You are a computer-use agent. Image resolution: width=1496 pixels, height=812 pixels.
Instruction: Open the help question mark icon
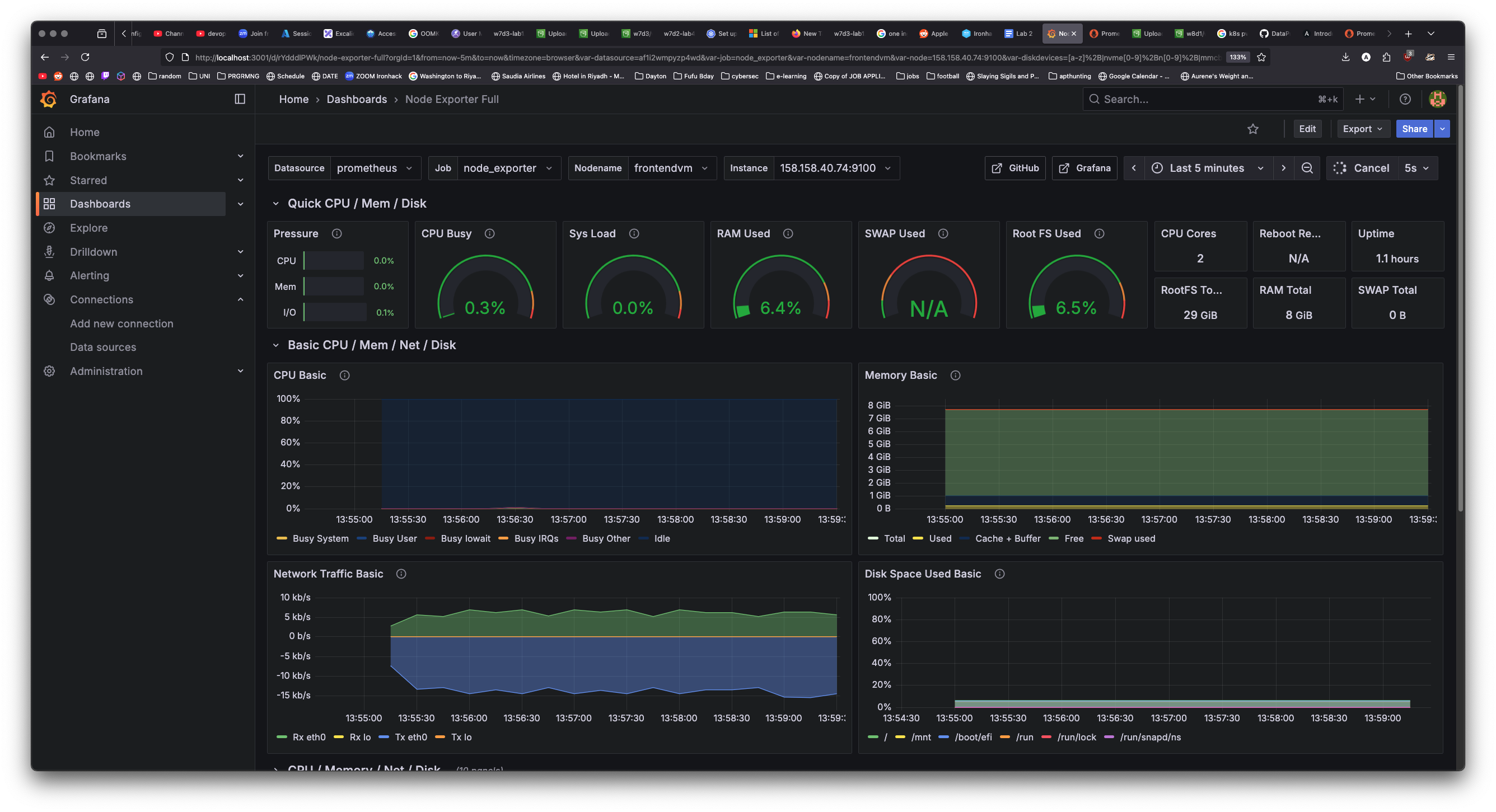coord(1405,99)
